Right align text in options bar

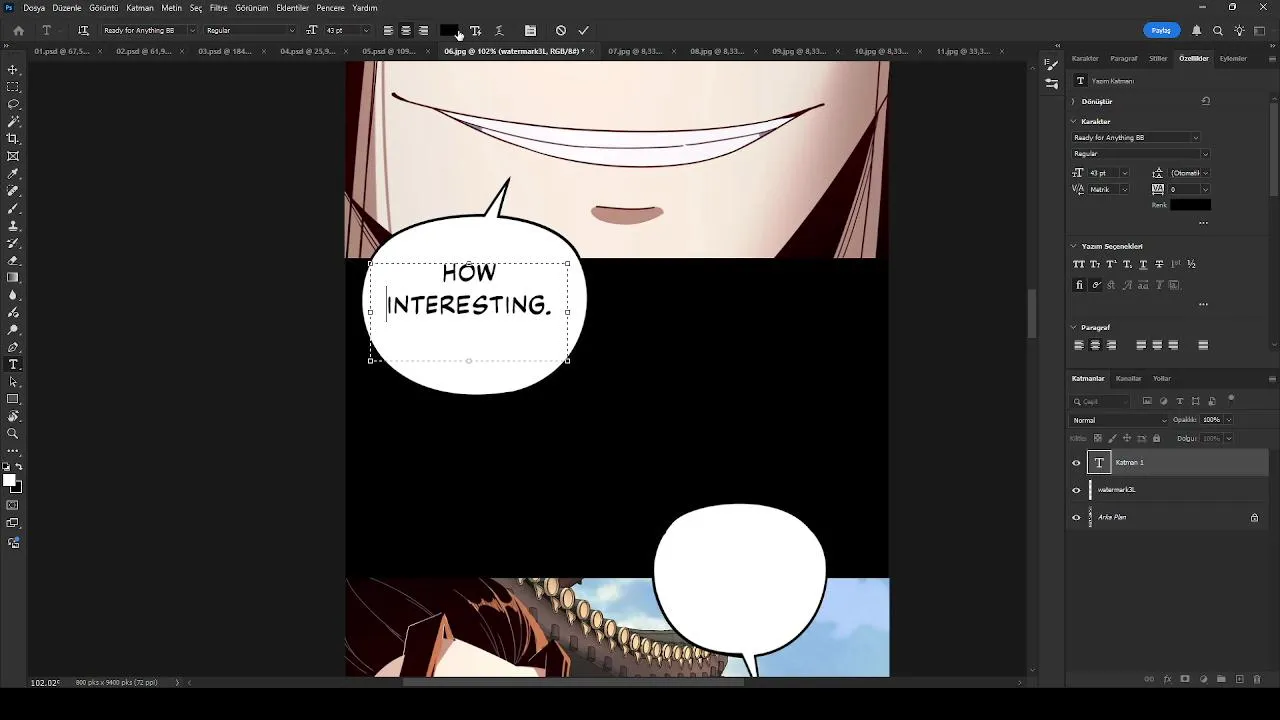[x=424, y=31]
